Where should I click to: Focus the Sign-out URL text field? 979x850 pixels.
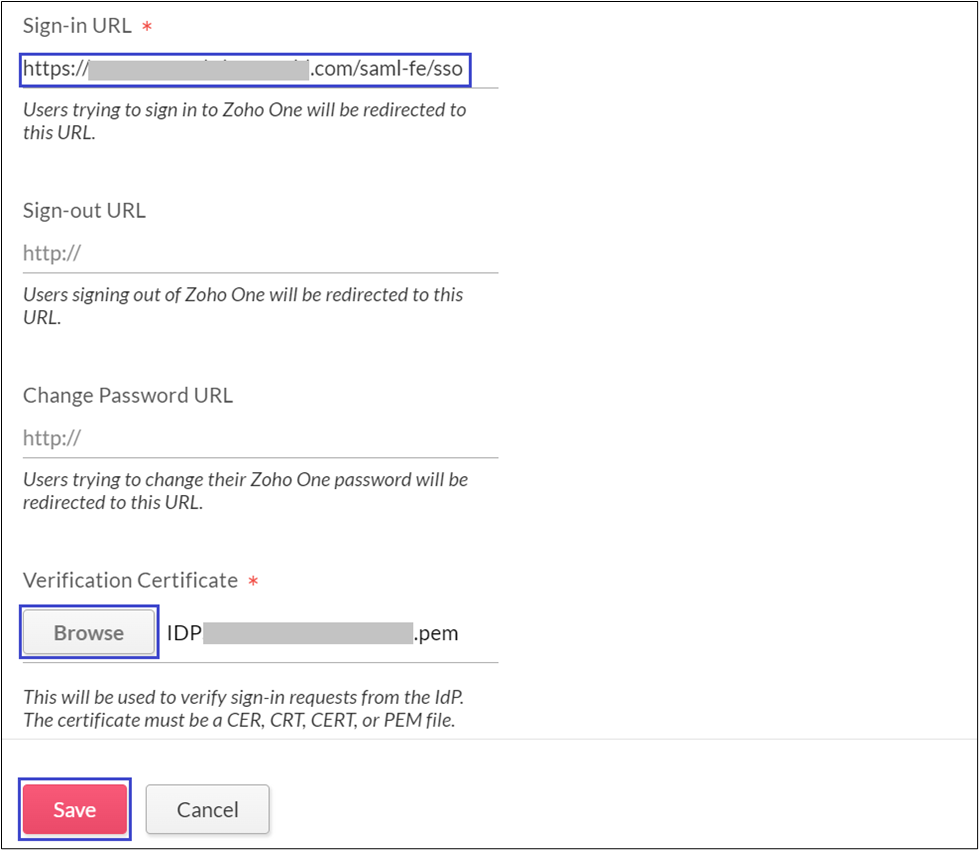point(260,254)
